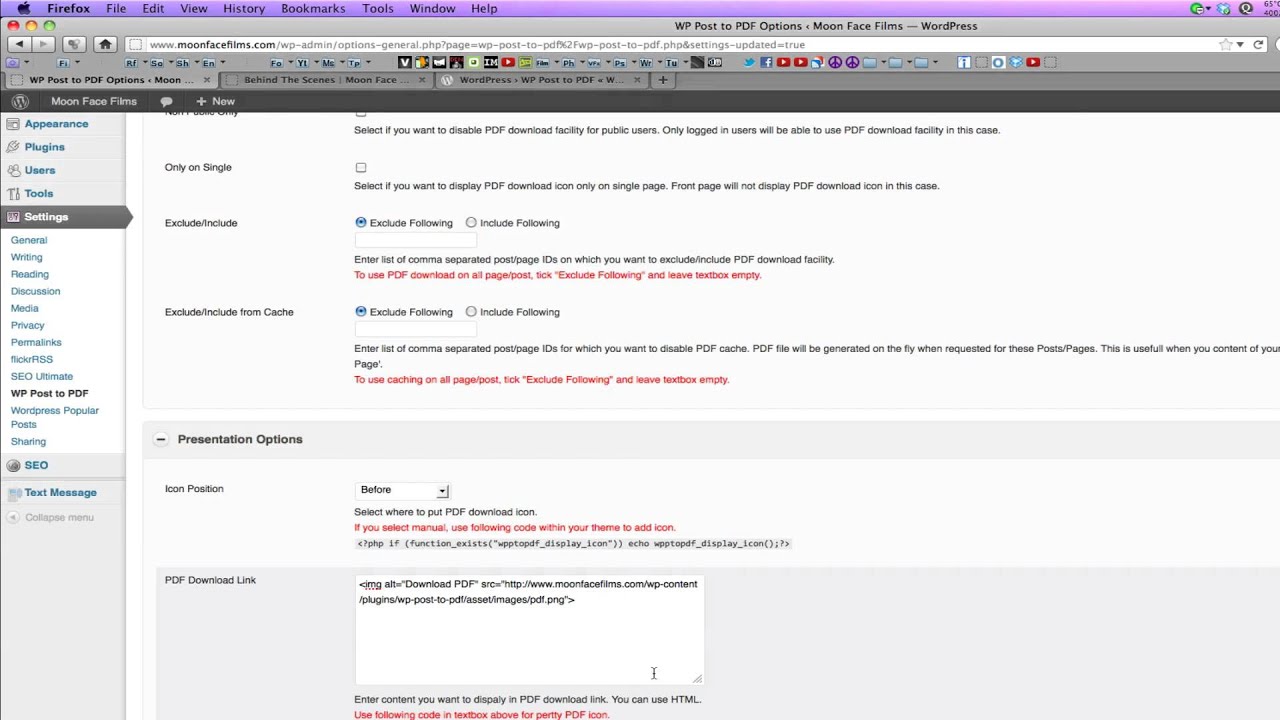Visit Moon Face Films site link
Screen dimensions: 1280x720
[x=94, y=101]
